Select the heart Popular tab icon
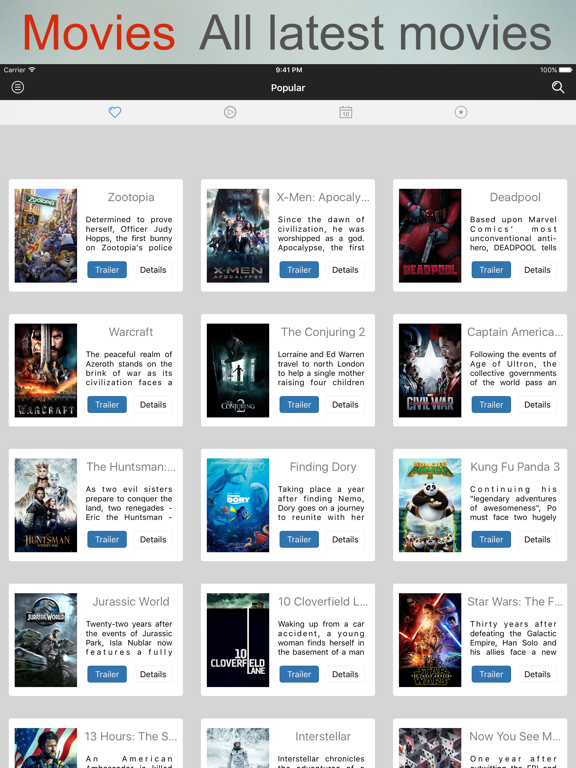576x768 pixels. click(x=115, y=112)
